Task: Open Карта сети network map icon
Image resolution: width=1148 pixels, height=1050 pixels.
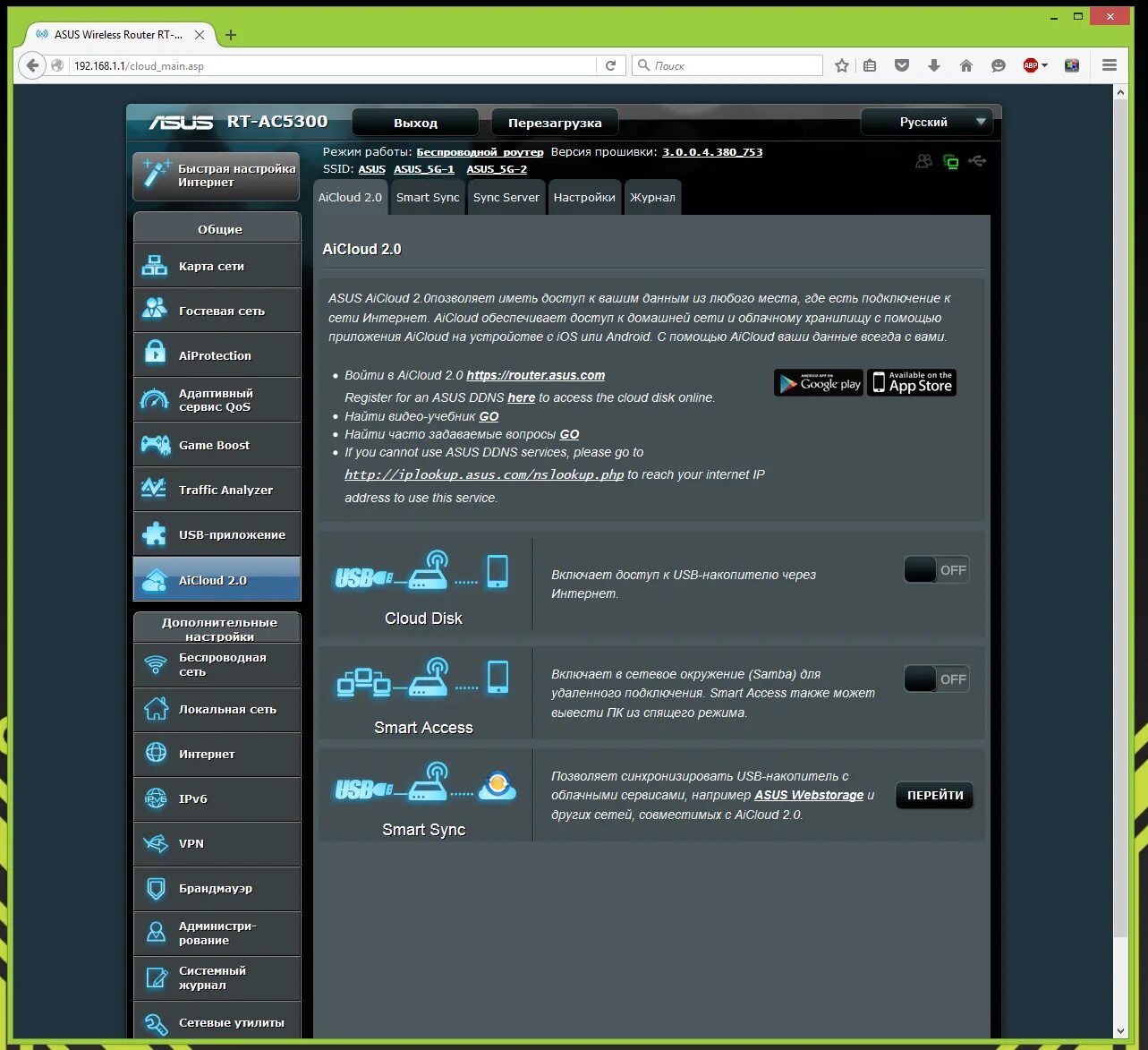Action: tap(155, 265)
